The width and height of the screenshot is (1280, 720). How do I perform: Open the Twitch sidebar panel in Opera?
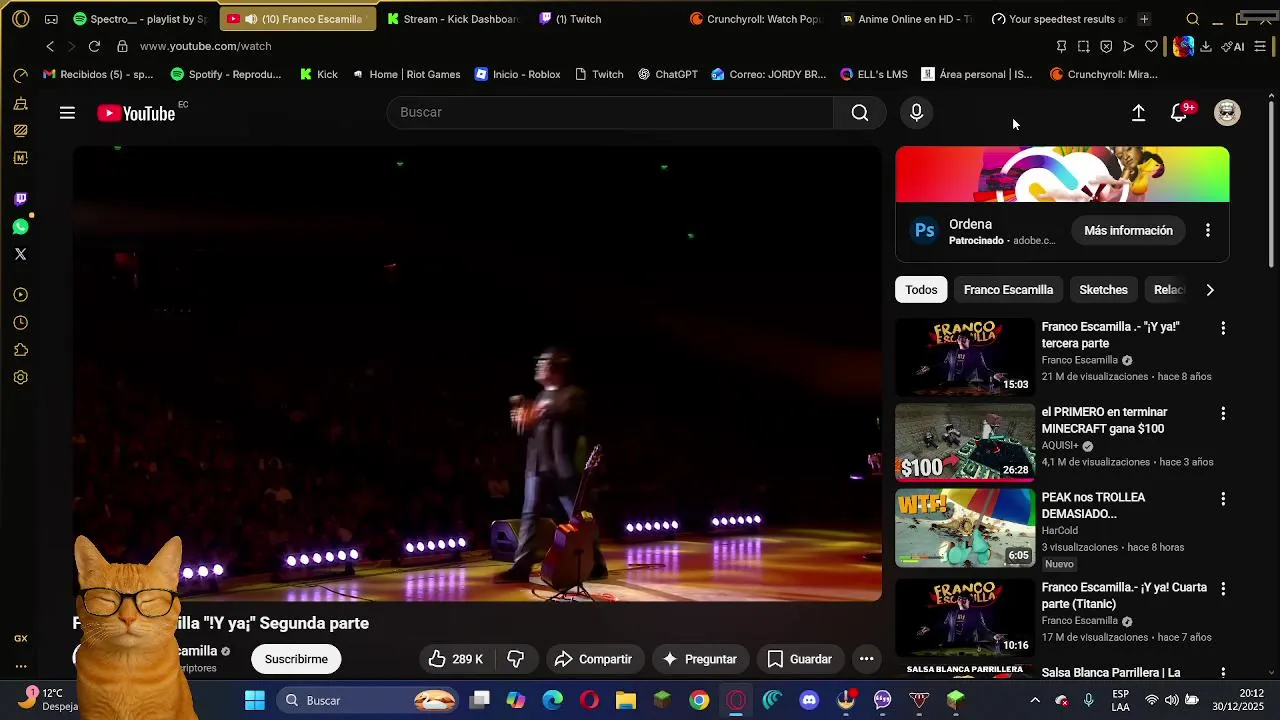coord(20,199)
